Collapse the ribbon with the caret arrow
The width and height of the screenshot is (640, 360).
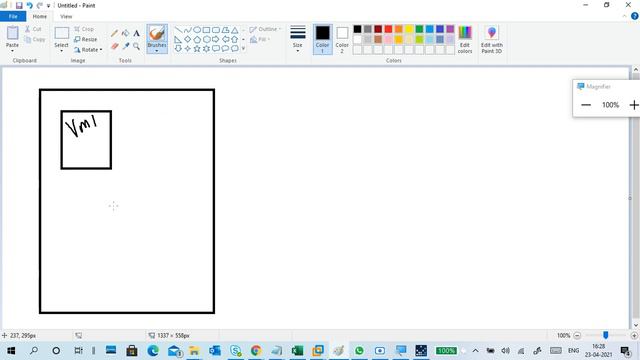coord(624,16)
